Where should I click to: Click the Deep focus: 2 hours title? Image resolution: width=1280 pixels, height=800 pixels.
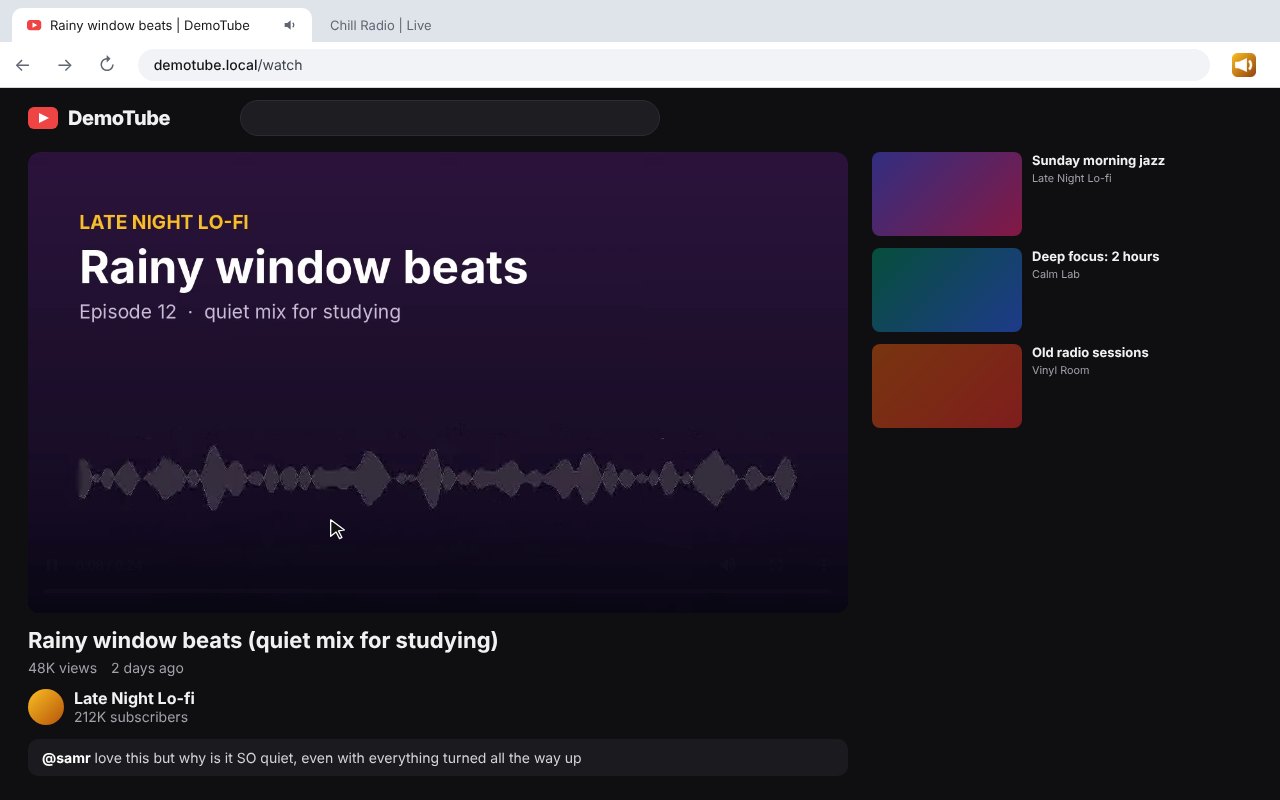[1095, 256]
